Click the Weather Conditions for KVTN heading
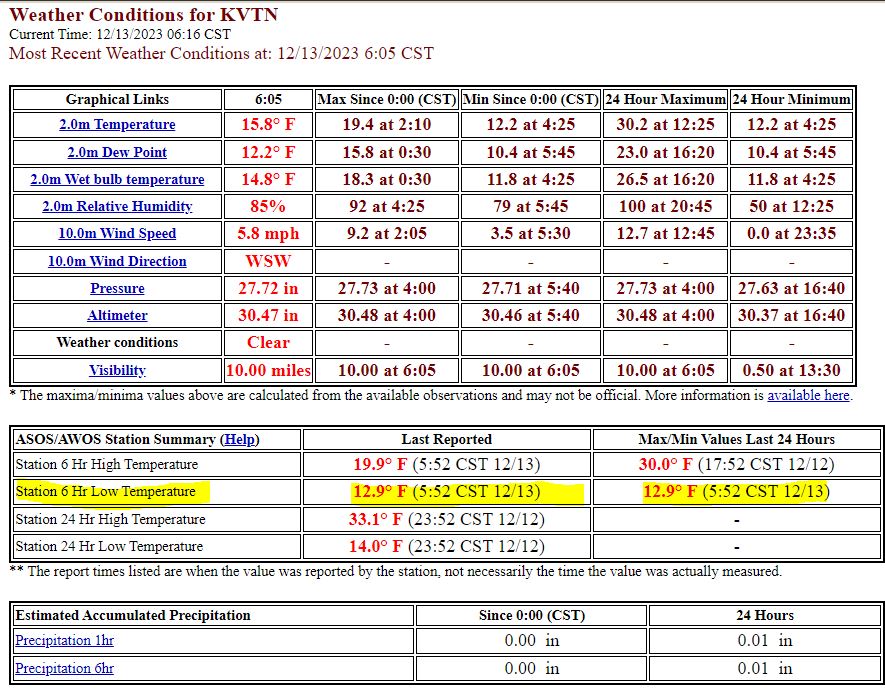This screenshot has height=690, width=885. tap(143, 15)
